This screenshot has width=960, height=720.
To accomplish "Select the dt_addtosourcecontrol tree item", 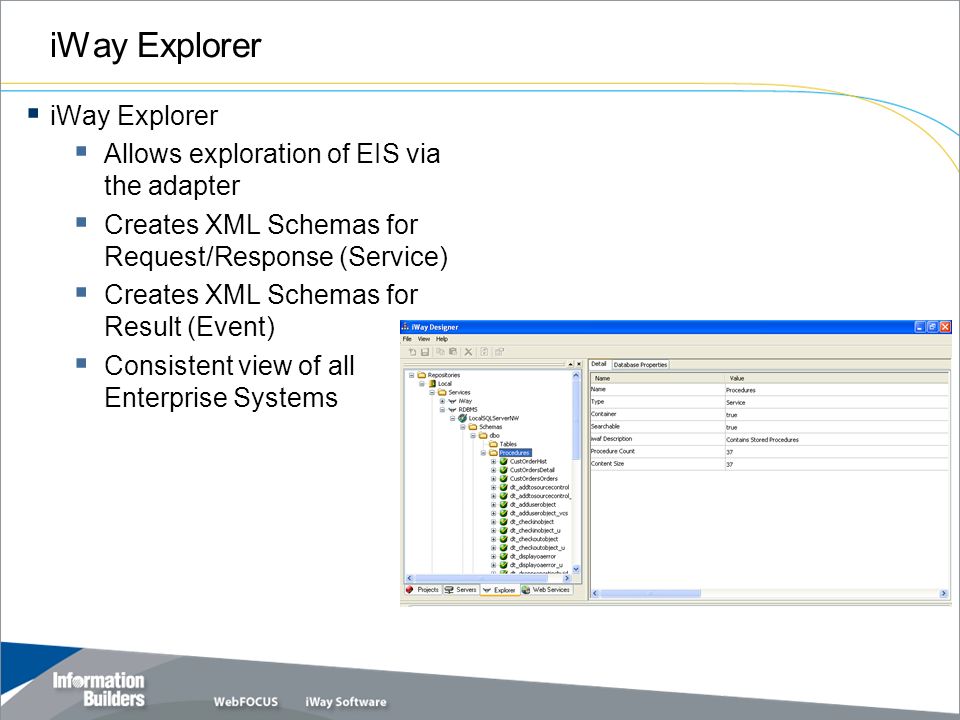I will point(539,487).
